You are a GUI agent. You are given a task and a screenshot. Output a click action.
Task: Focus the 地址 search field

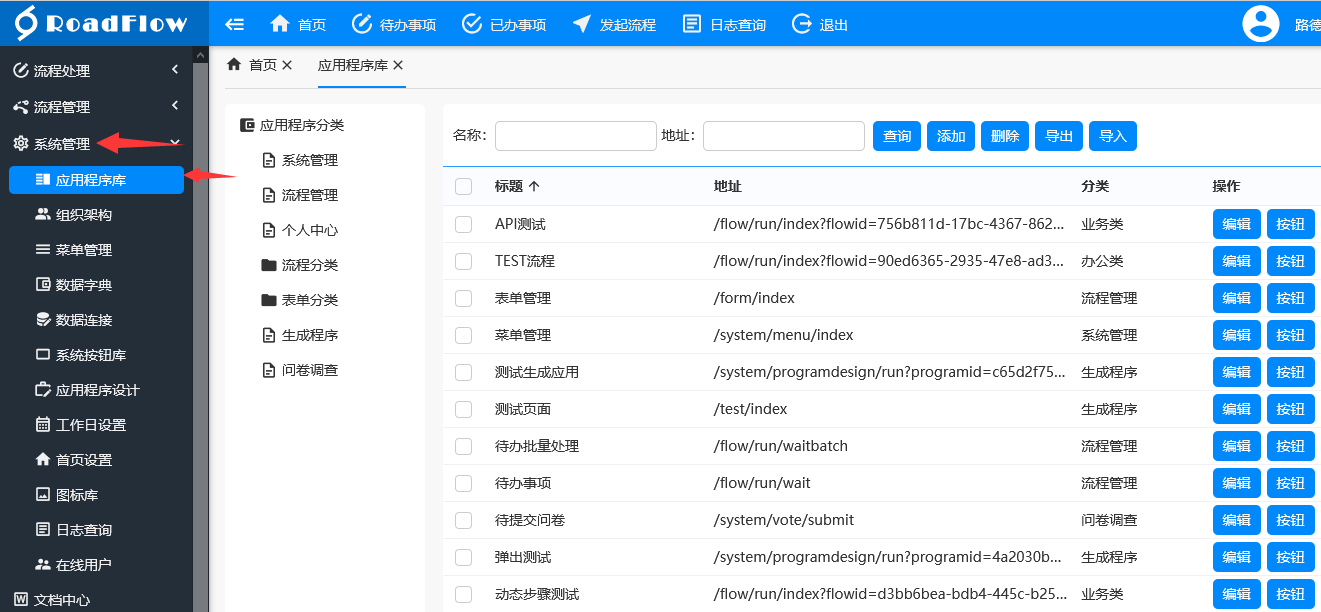pyautogui.click(x=784, y=136)
